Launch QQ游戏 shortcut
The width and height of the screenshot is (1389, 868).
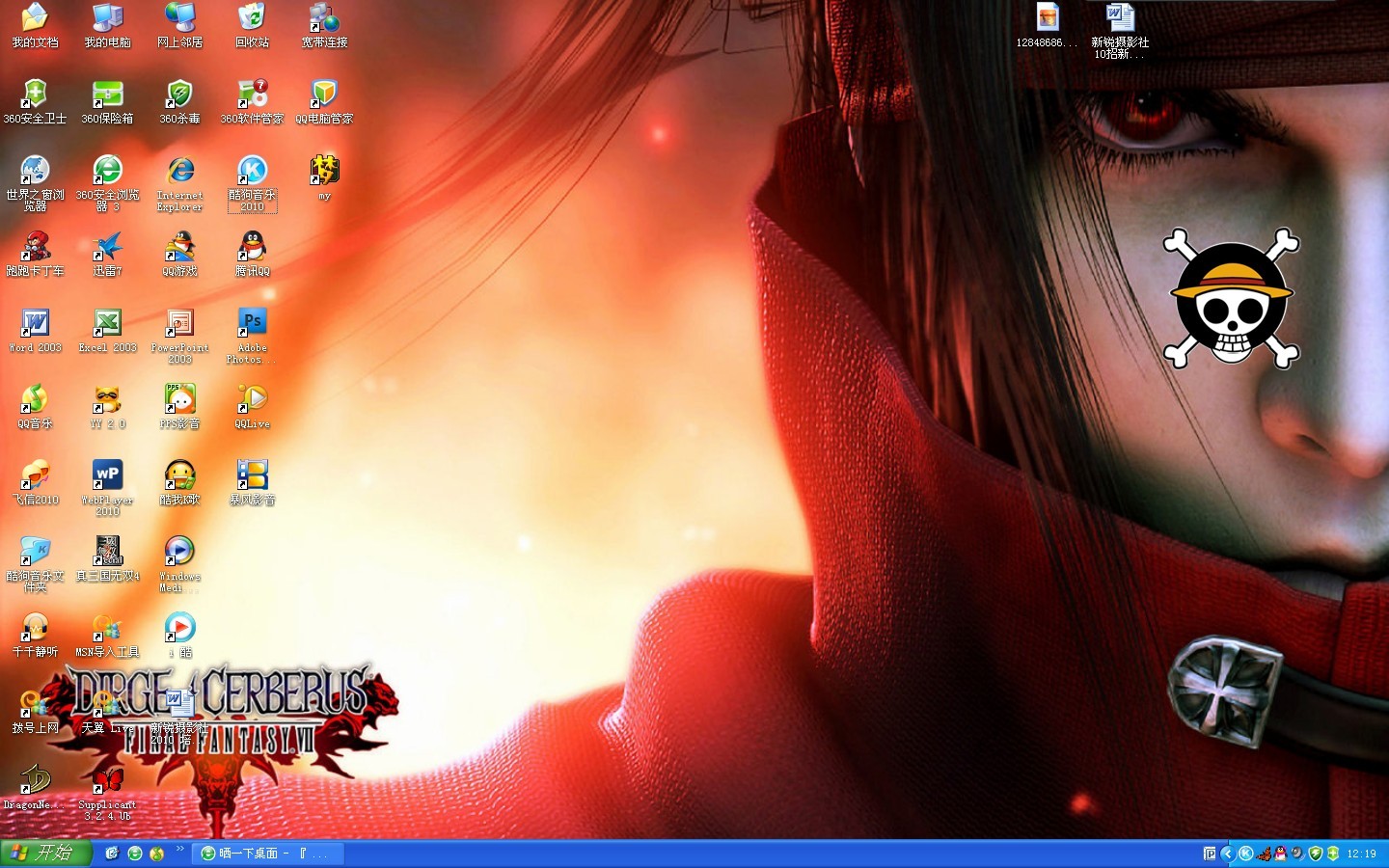pos(179,254)
